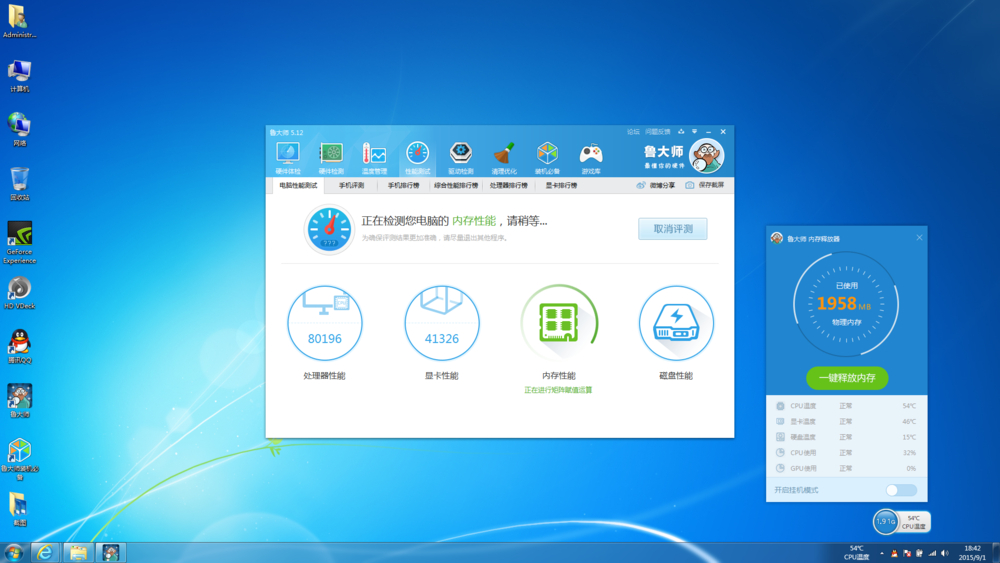
Task: Open the title bar dropdown menu arrow
Action: [x=695, y=132]
